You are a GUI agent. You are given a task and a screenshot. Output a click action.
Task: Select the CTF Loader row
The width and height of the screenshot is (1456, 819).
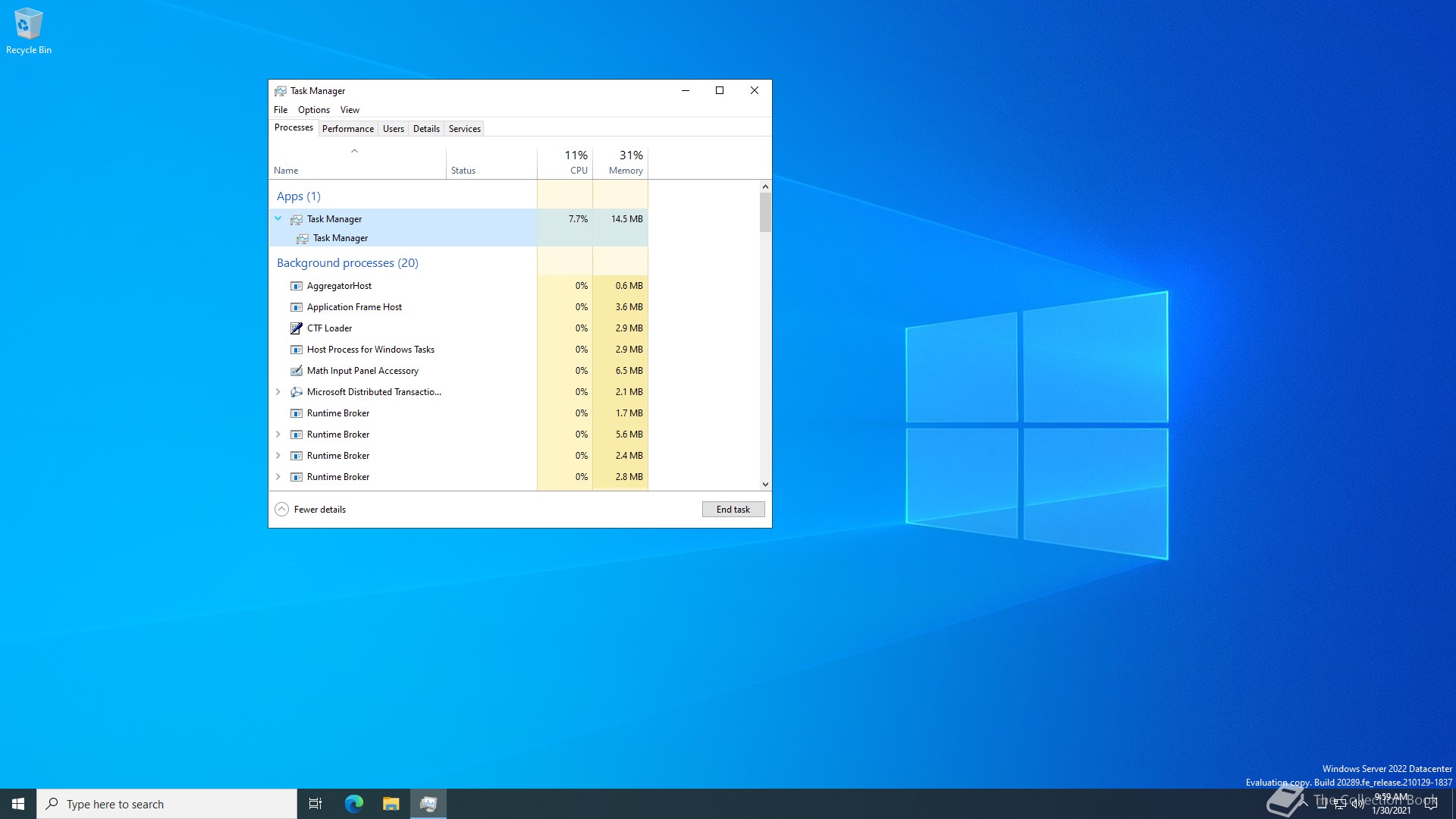click(x=458, y=328)
